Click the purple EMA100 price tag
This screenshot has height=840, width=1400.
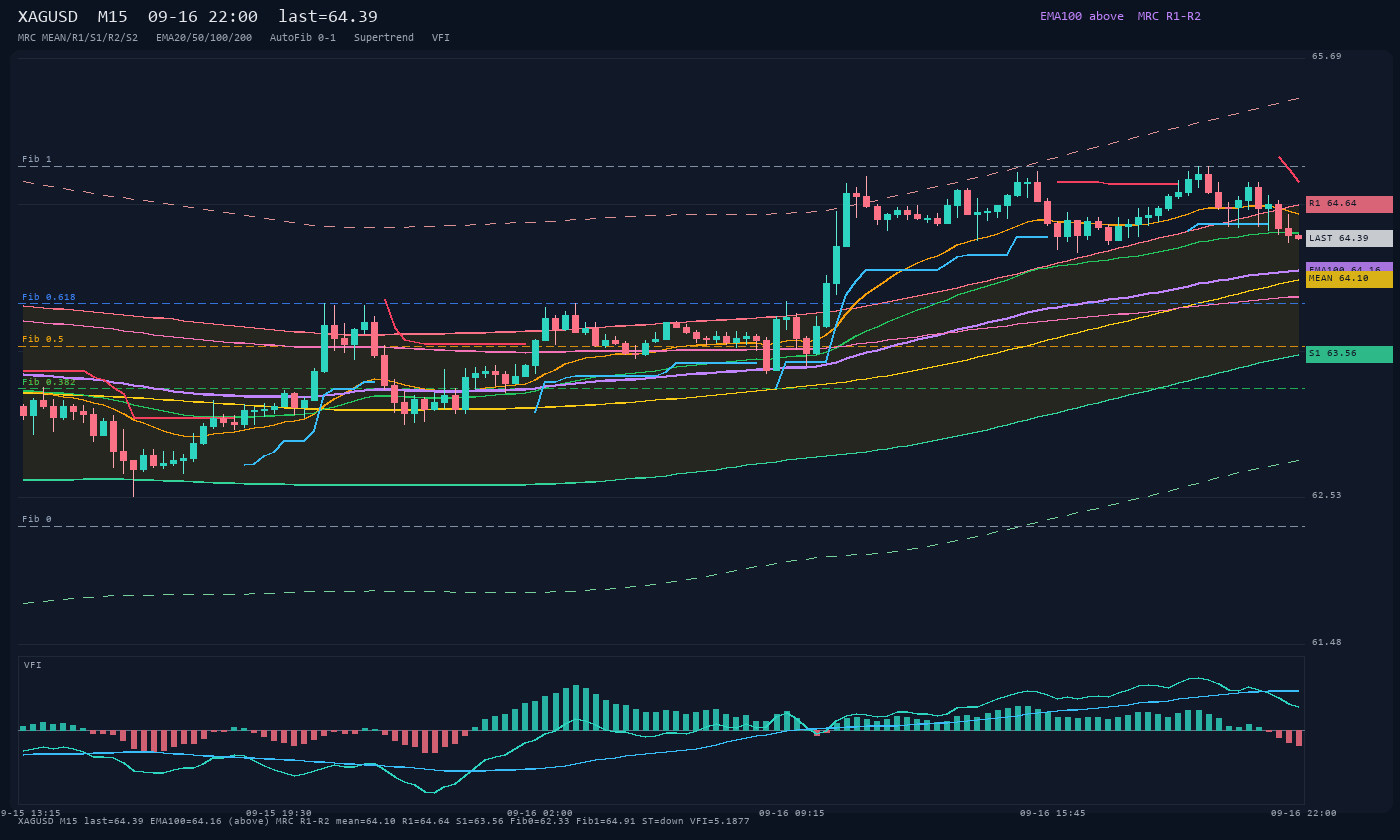[1349, 267]
